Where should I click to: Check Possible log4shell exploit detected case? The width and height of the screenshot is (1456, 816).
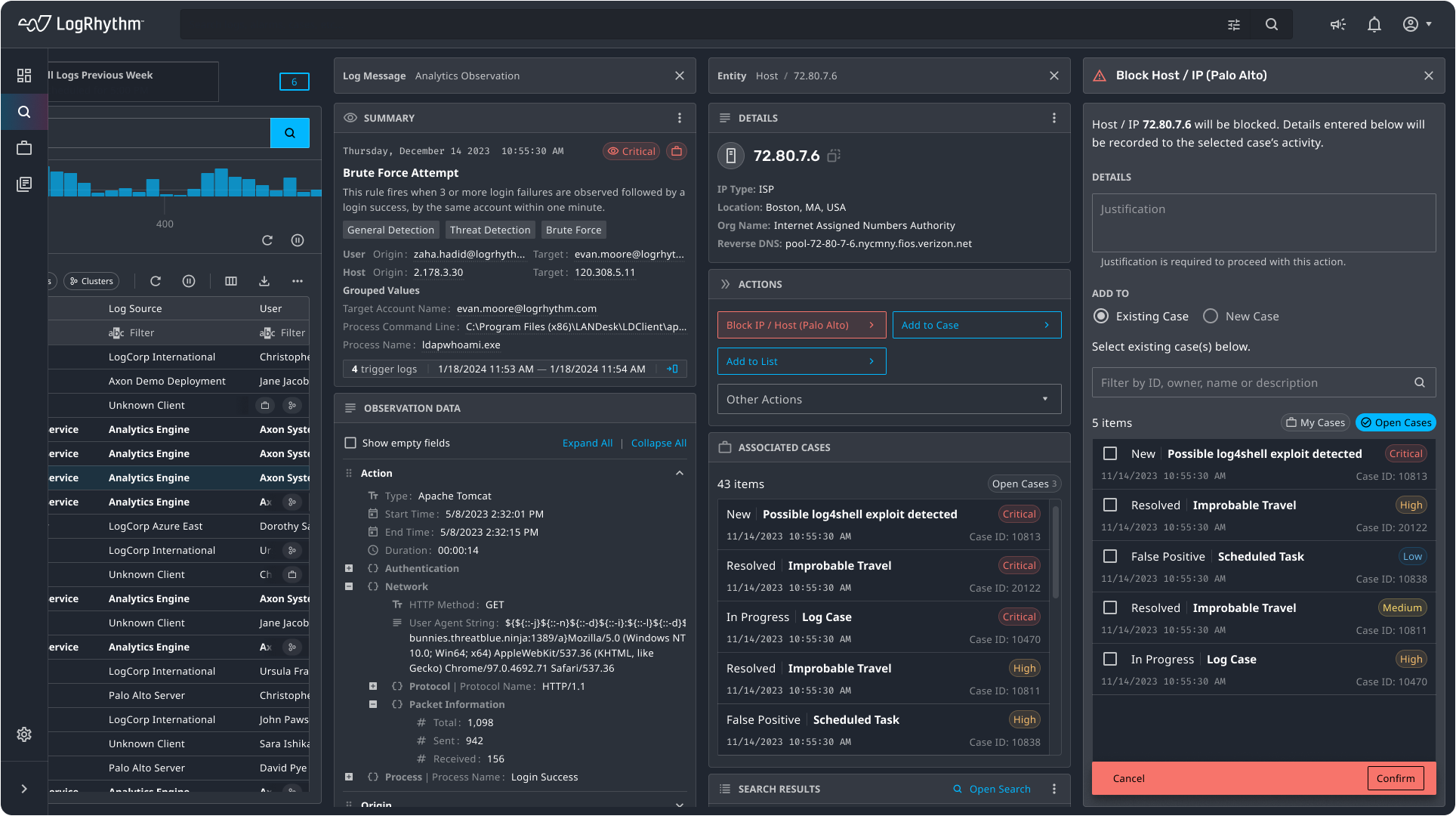(1110, 453)
